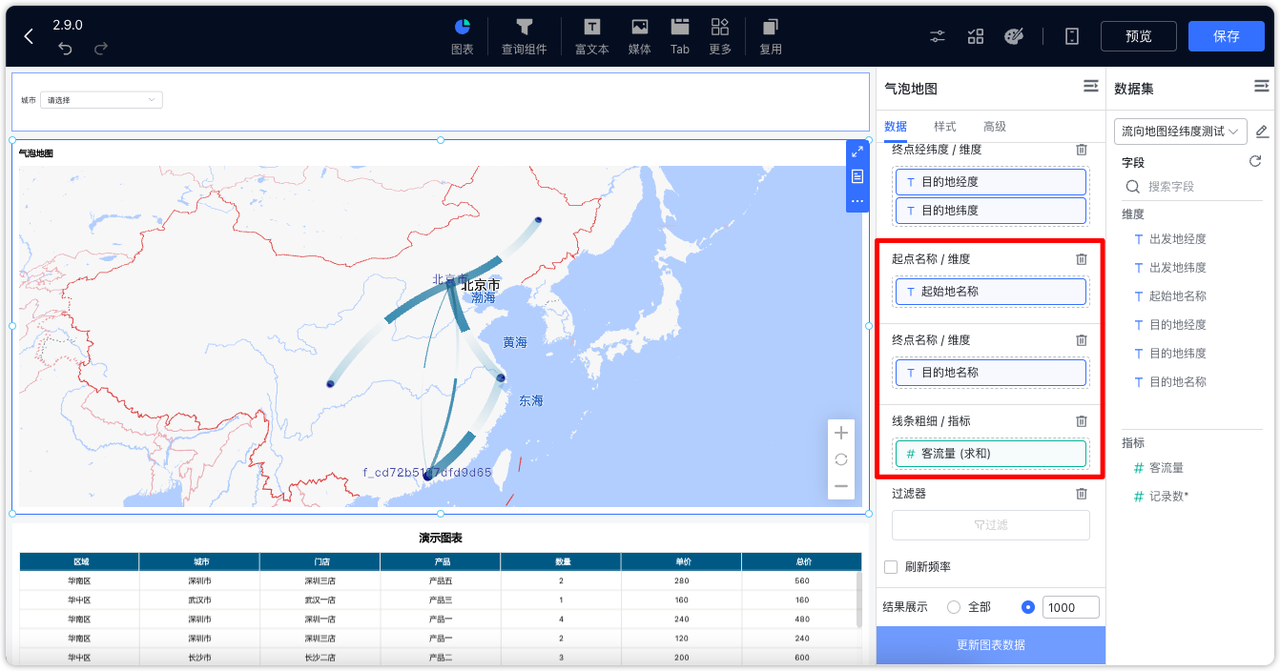Enable the 刷新频率 checkbox
1280x671 pixels.
coord(890,566)
